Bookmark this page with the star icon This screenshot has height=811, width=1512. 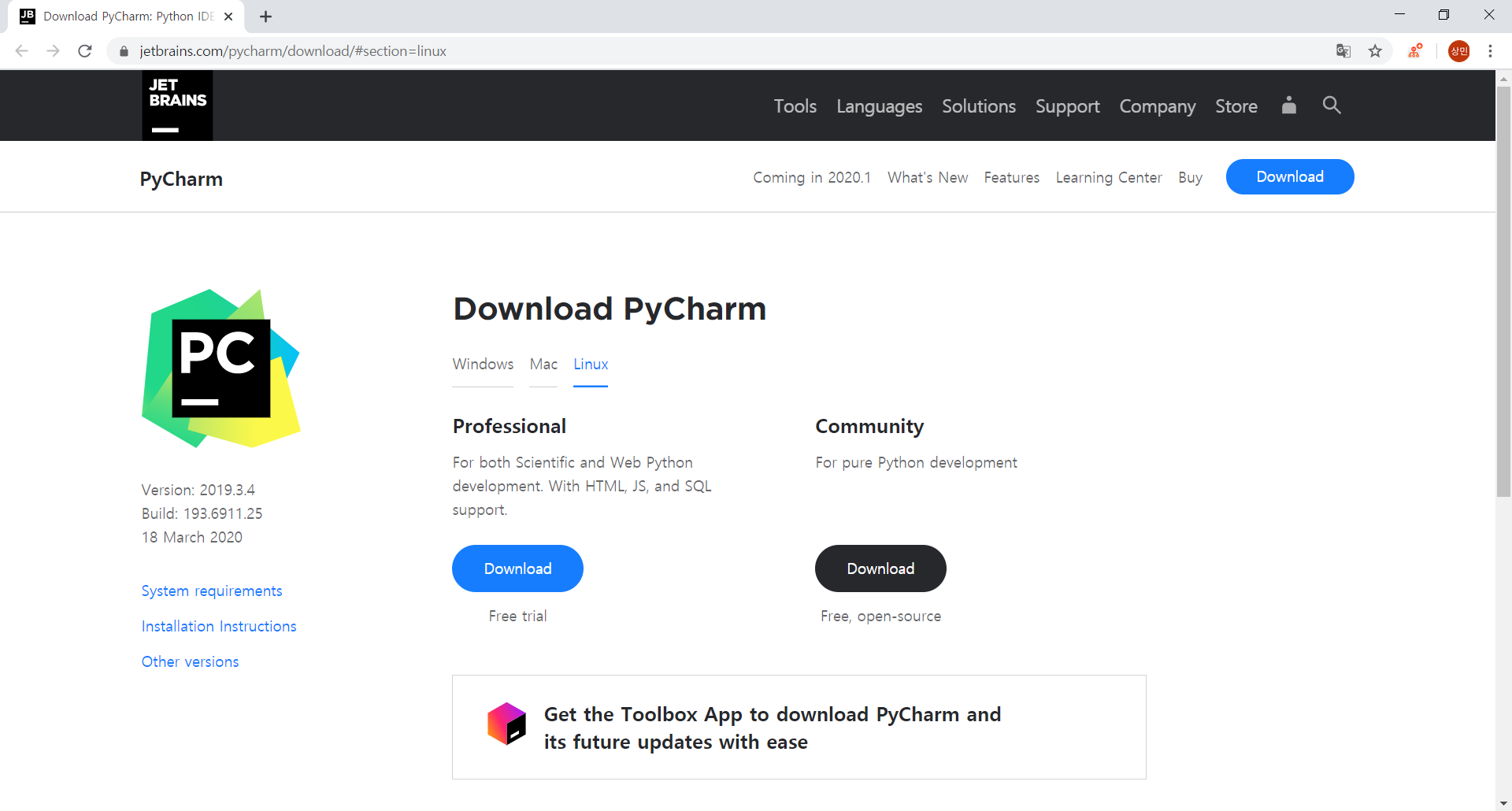(1375, 51)
